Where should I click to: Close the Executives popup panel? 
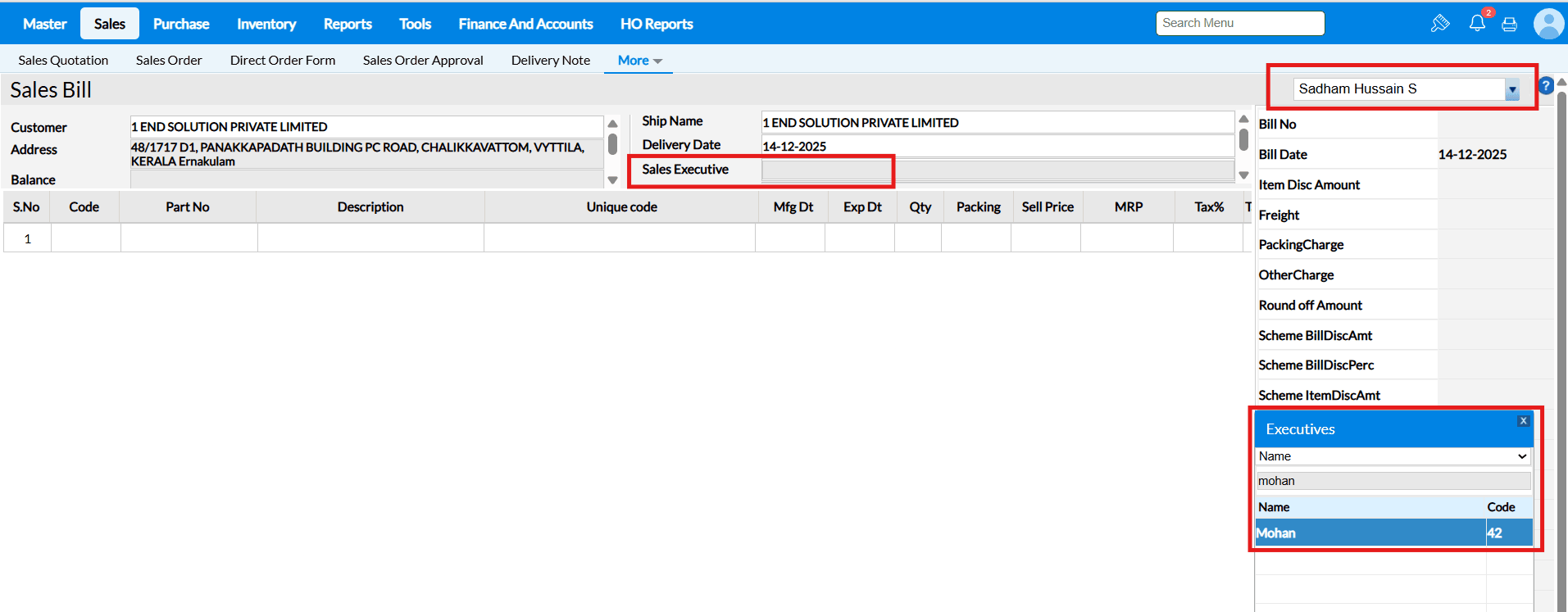(1523, 421)
